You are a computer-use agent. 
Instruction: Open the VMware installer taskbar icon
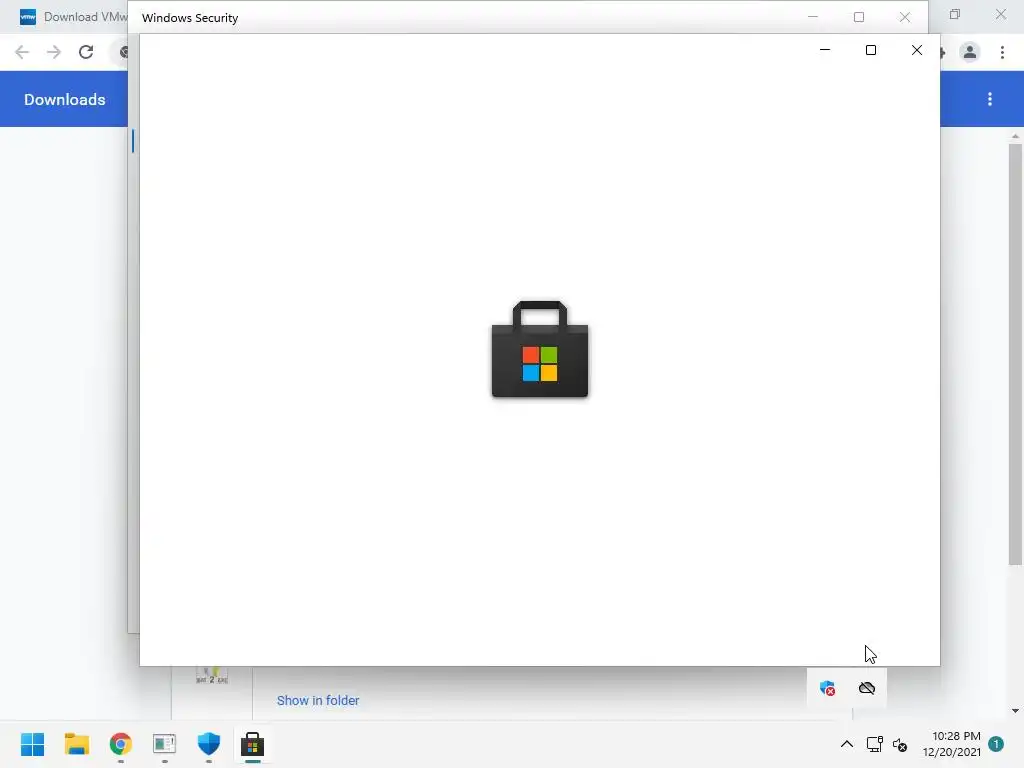[x=165, y=744]
